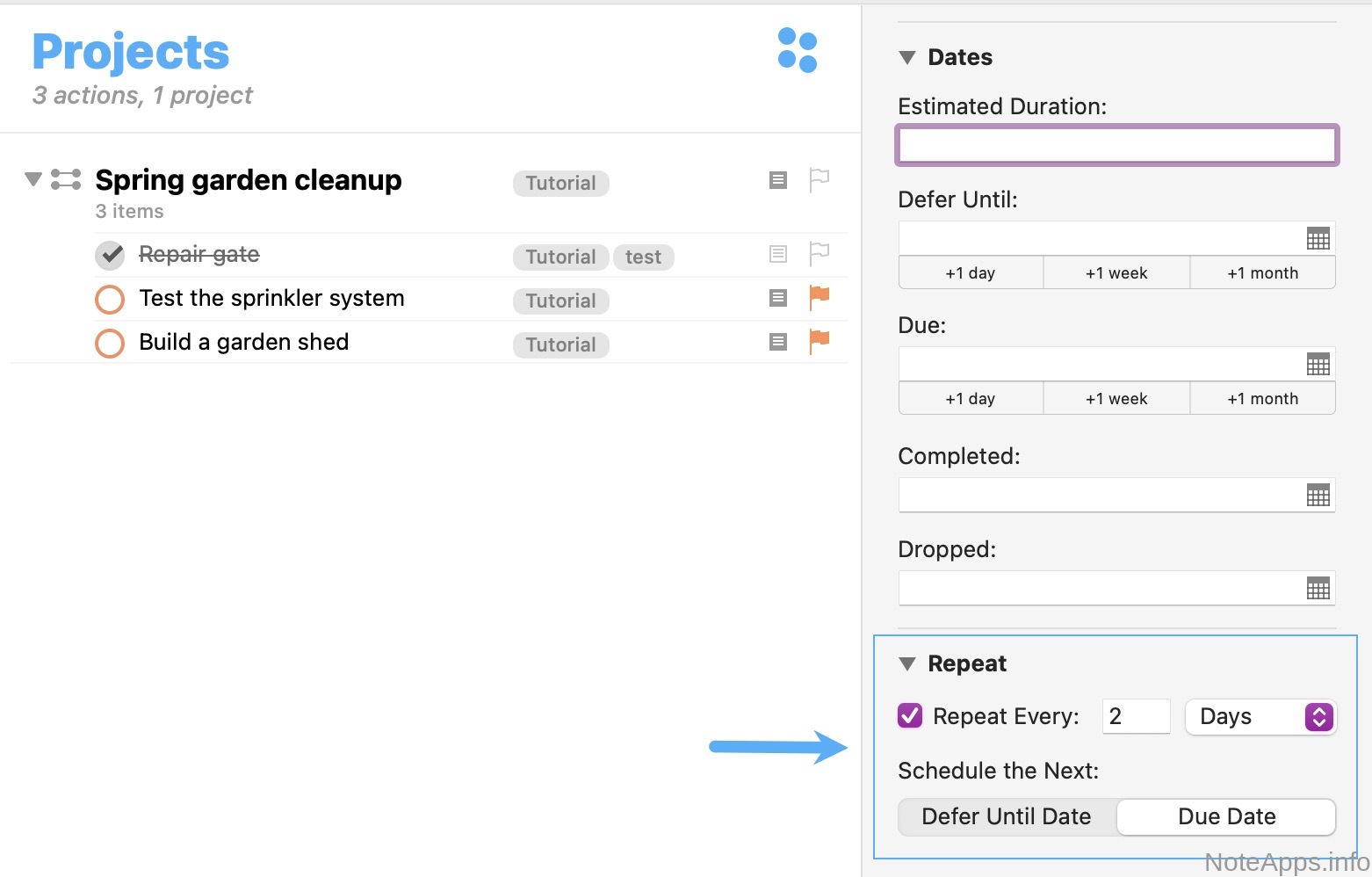The height and width of the screenshot is (877, 1372).
Task: Click the Projects perspective dots icon
Action: (798, 50)
